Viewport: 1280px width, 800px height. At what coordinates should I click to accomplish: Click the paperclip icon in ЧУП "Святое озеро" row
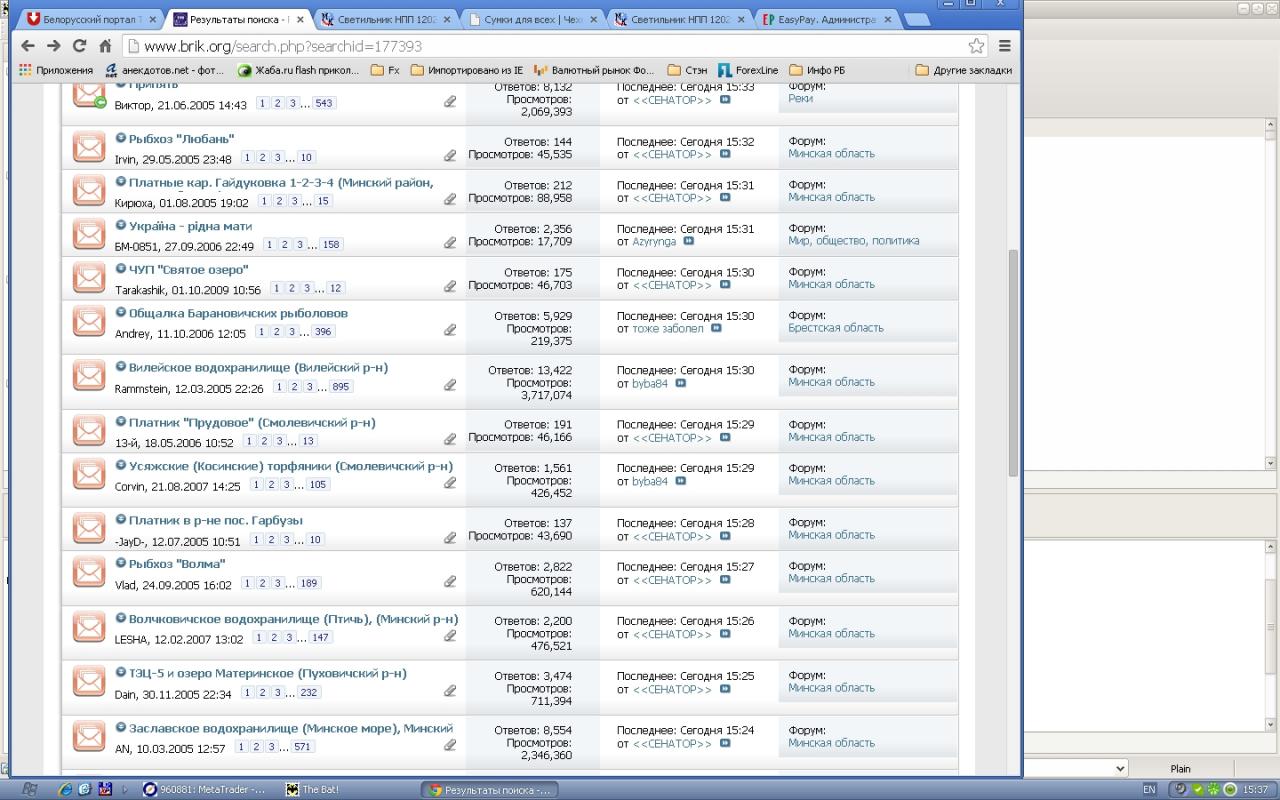tap(450, 287)
